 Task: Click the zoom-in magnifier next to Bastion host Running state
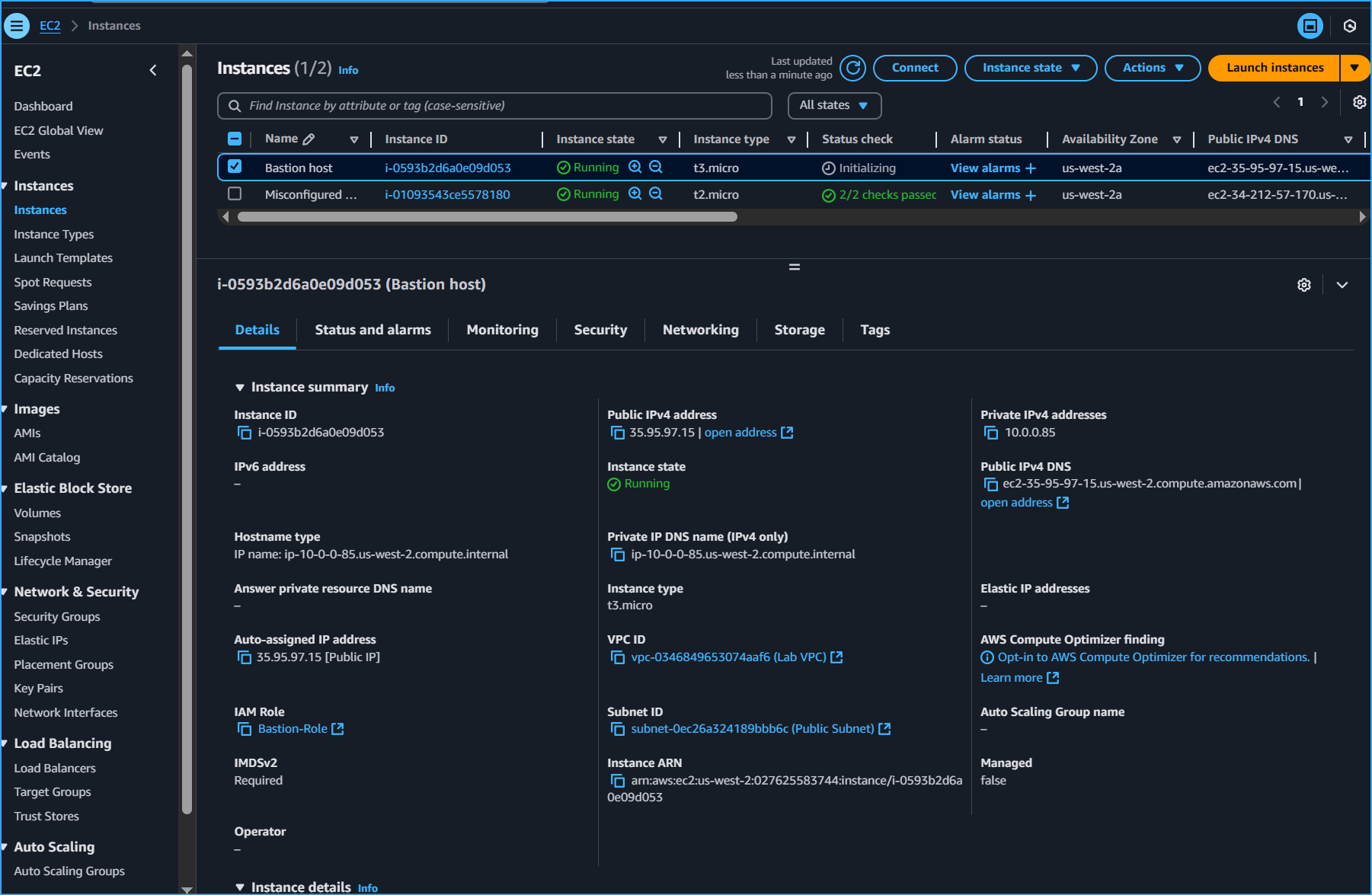(635, 167)
